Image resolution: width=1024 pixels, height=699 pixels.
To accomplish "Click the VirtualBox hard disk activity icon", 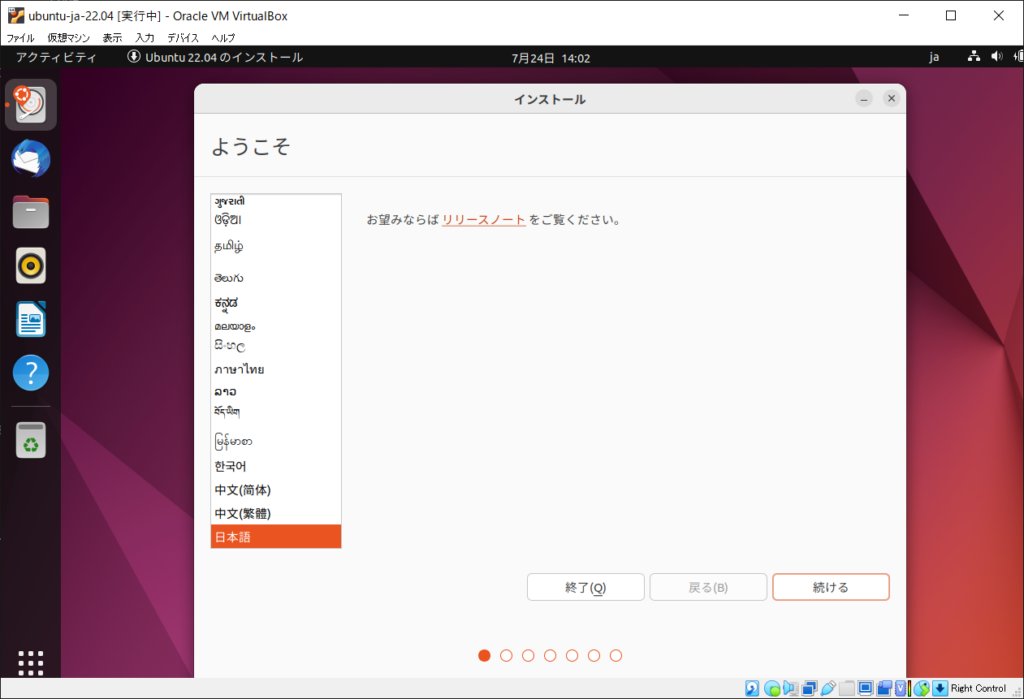I will point(752,688).
